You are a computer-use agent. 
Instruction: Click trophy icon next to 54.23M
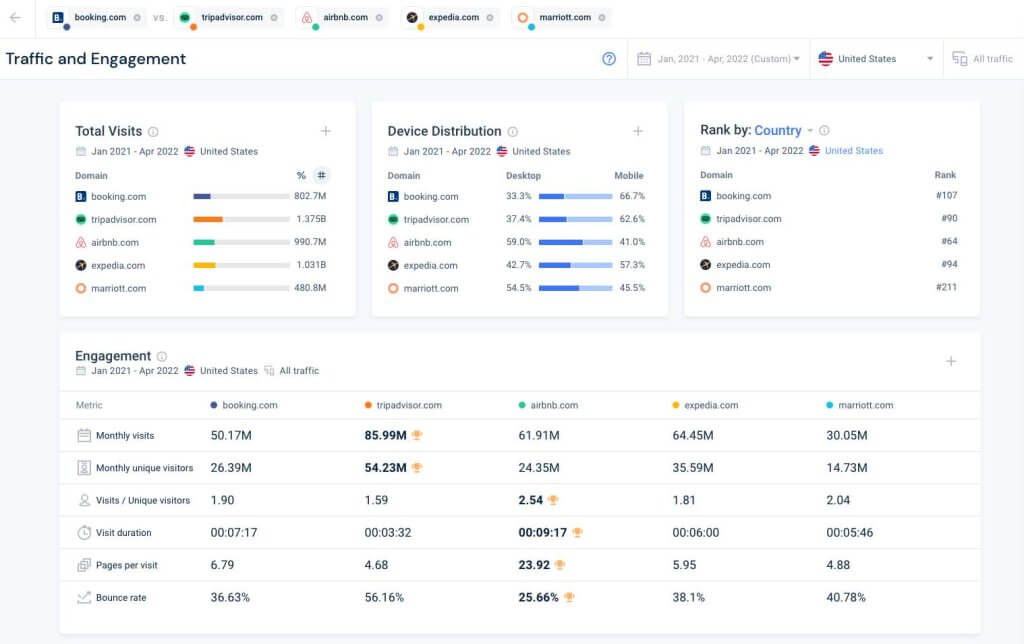pyautogui.click(x=417, y=468)
